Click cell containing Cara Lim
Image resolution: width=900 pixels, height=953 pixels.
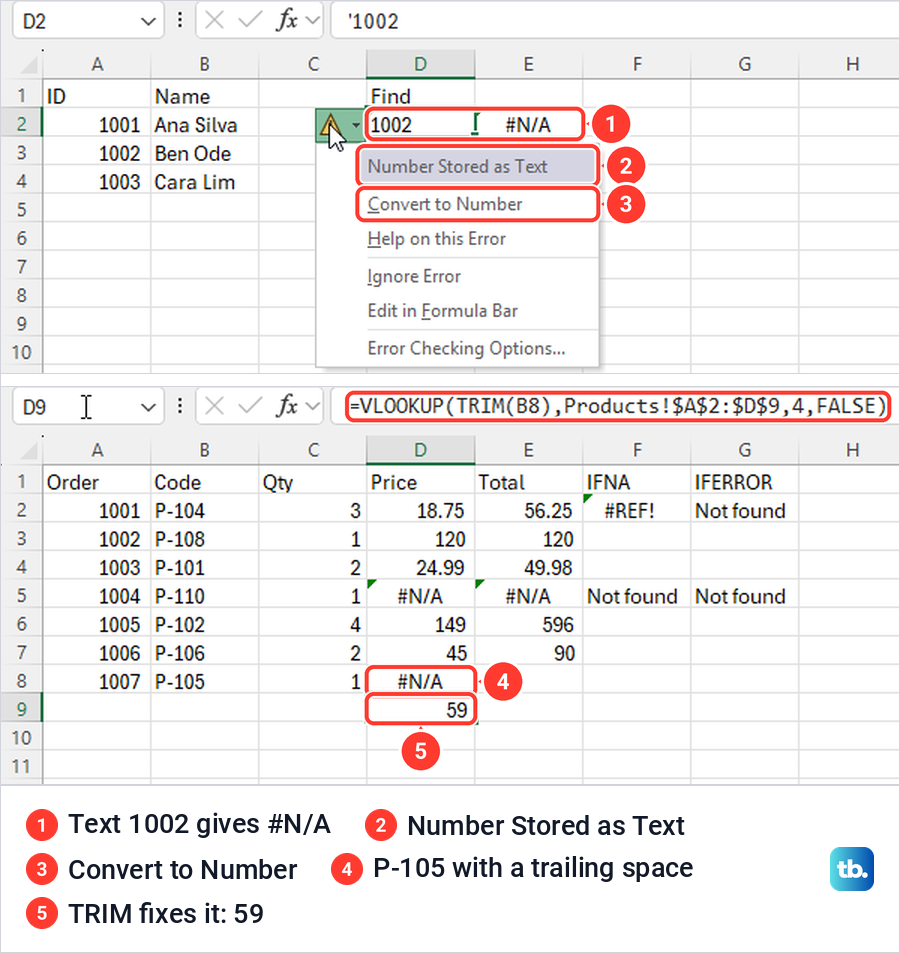205,182
